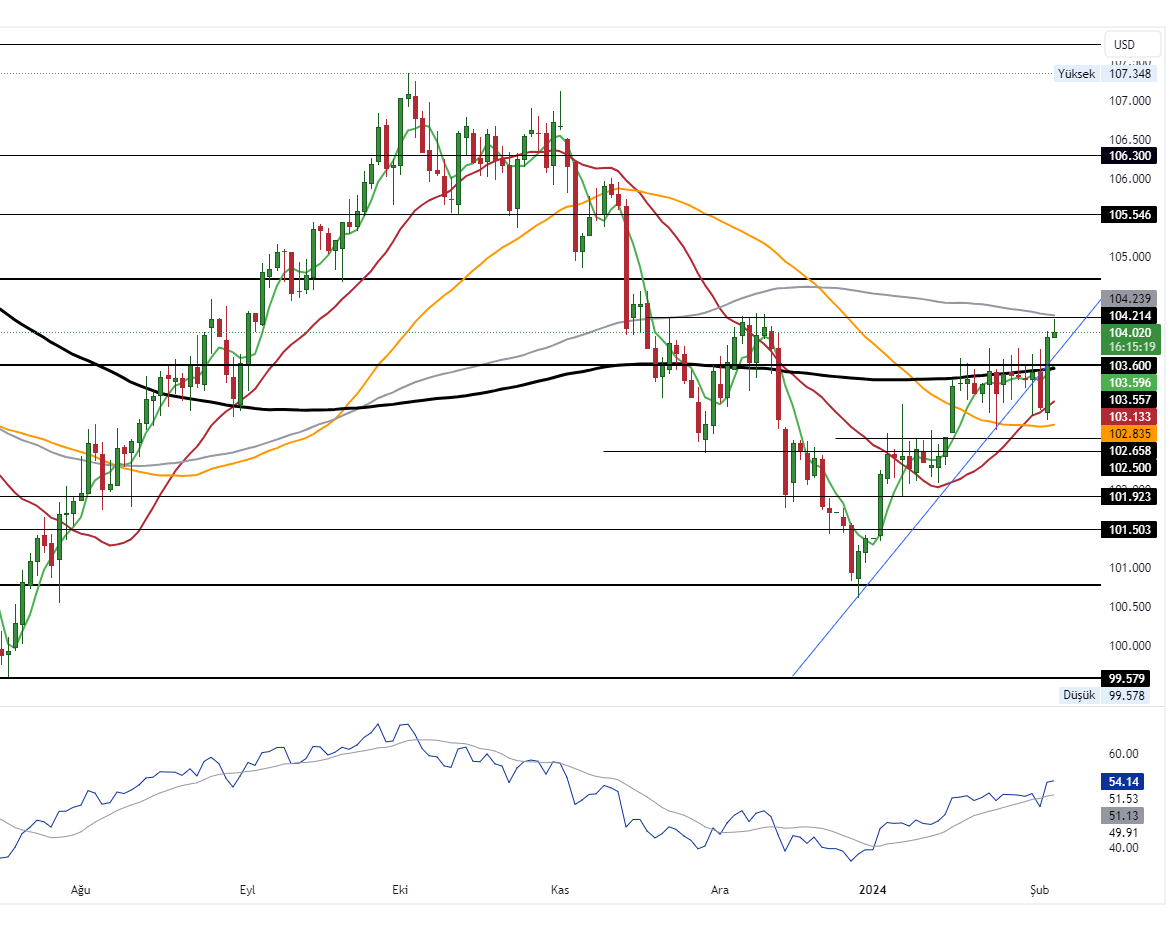Click the Kas label on time axis
The width and height of the screenshot is (1175, 939).
[560, 889]
